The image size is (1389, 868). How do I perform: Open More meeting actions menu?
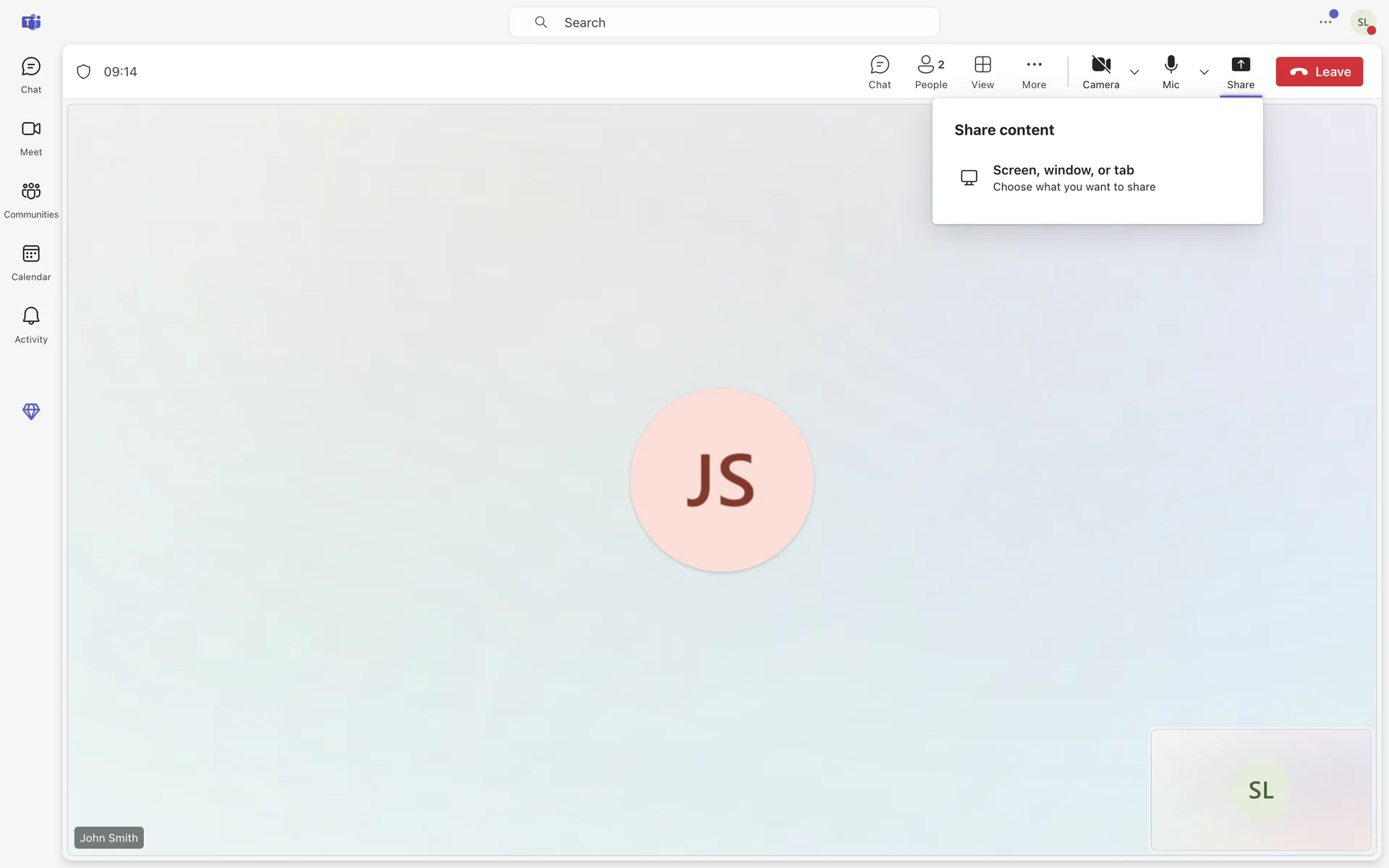click(1034, 72)
